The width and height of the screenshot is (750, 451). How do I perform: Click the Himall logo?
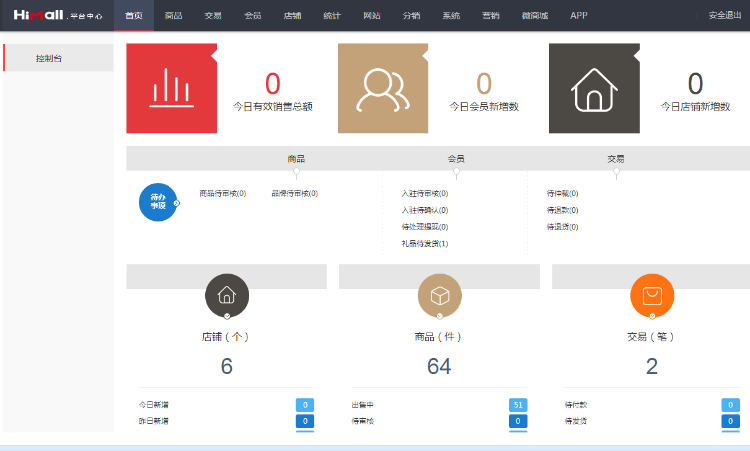[58, 15]
